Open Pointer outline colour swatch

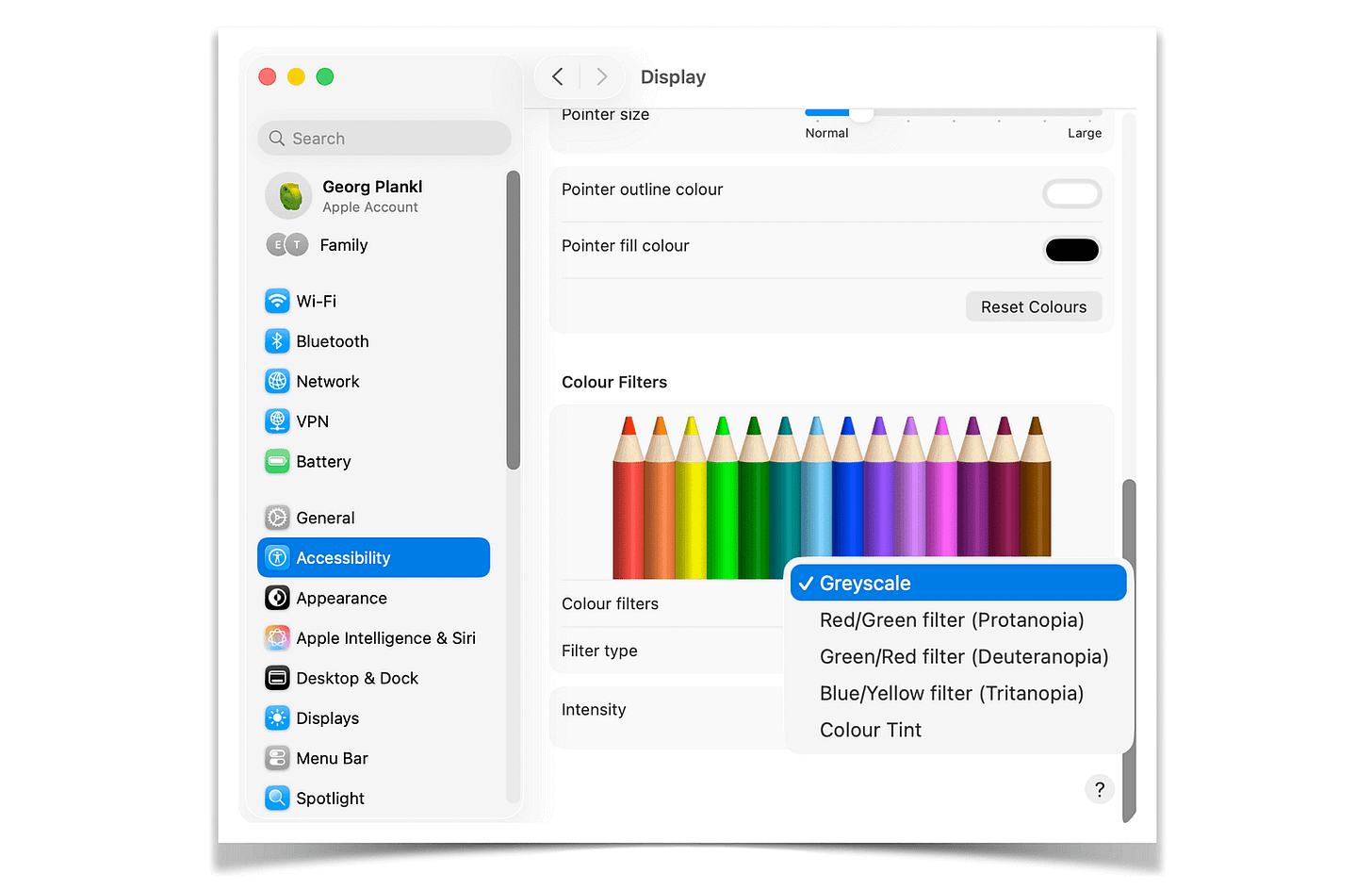click(x=1072, y=194)
